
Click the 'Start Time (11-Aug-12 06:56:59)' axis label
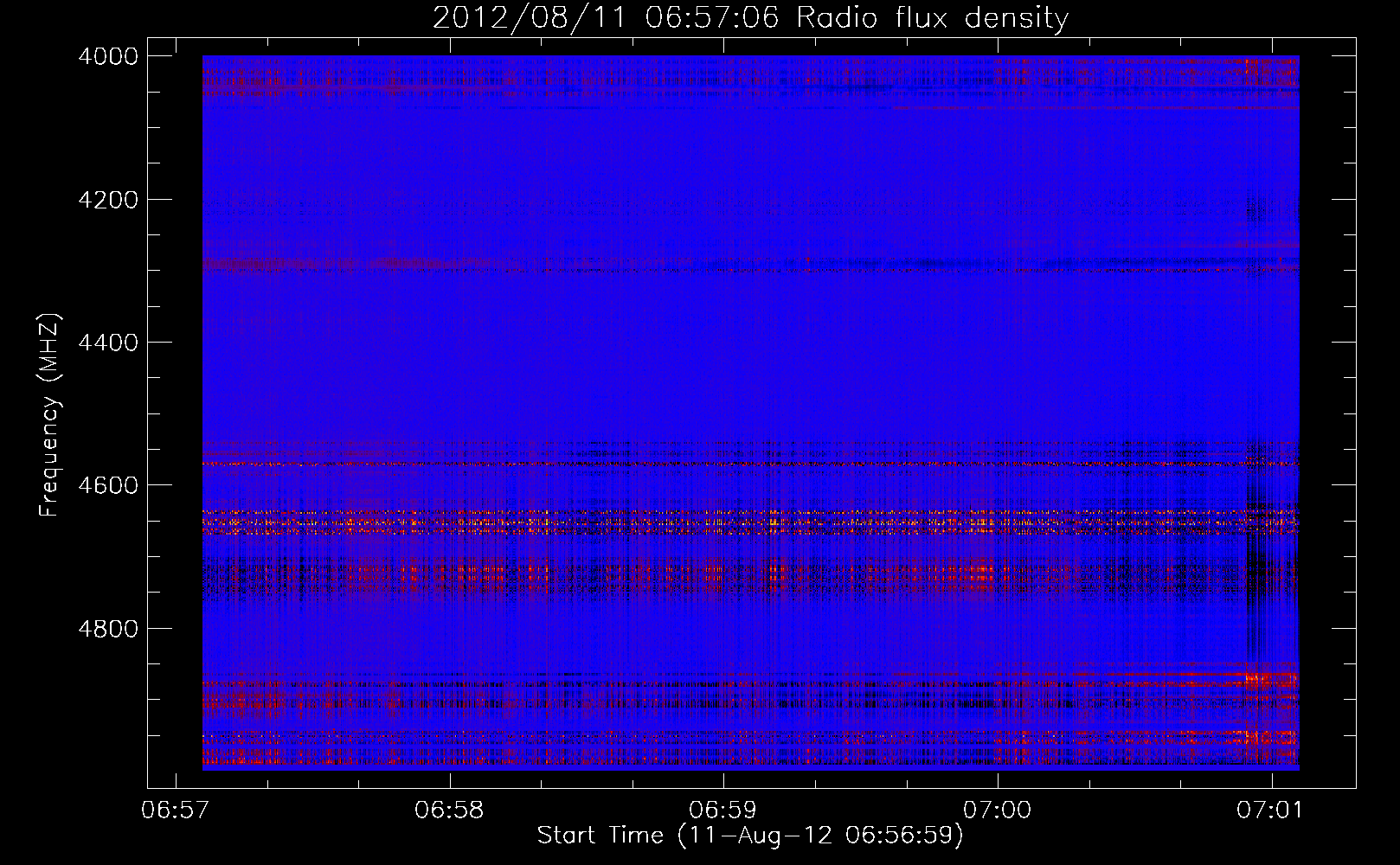click(x=750, y=836)
